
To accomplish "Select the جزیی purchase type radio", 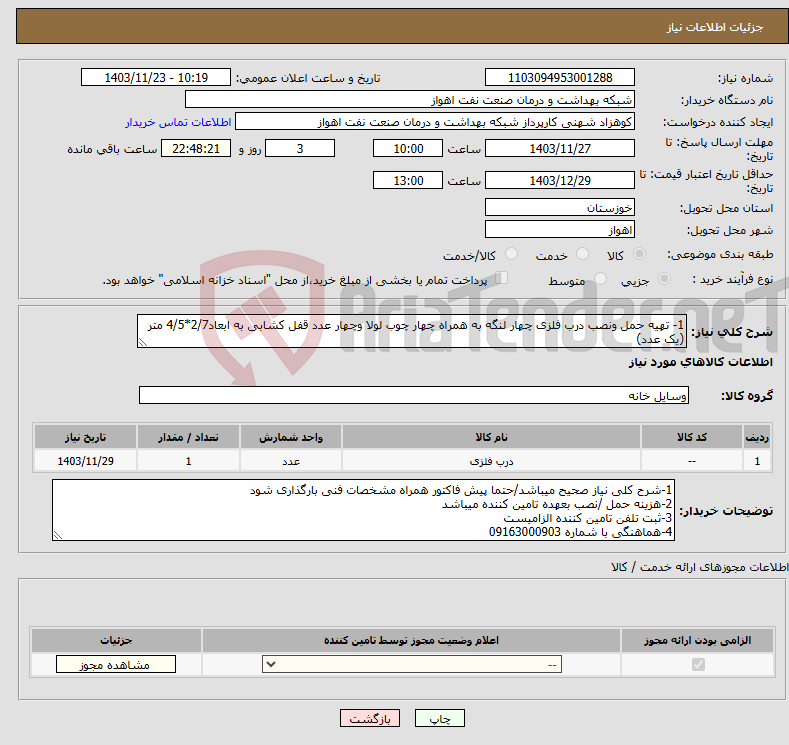I will pyautogui.click(x=664, y=279).
